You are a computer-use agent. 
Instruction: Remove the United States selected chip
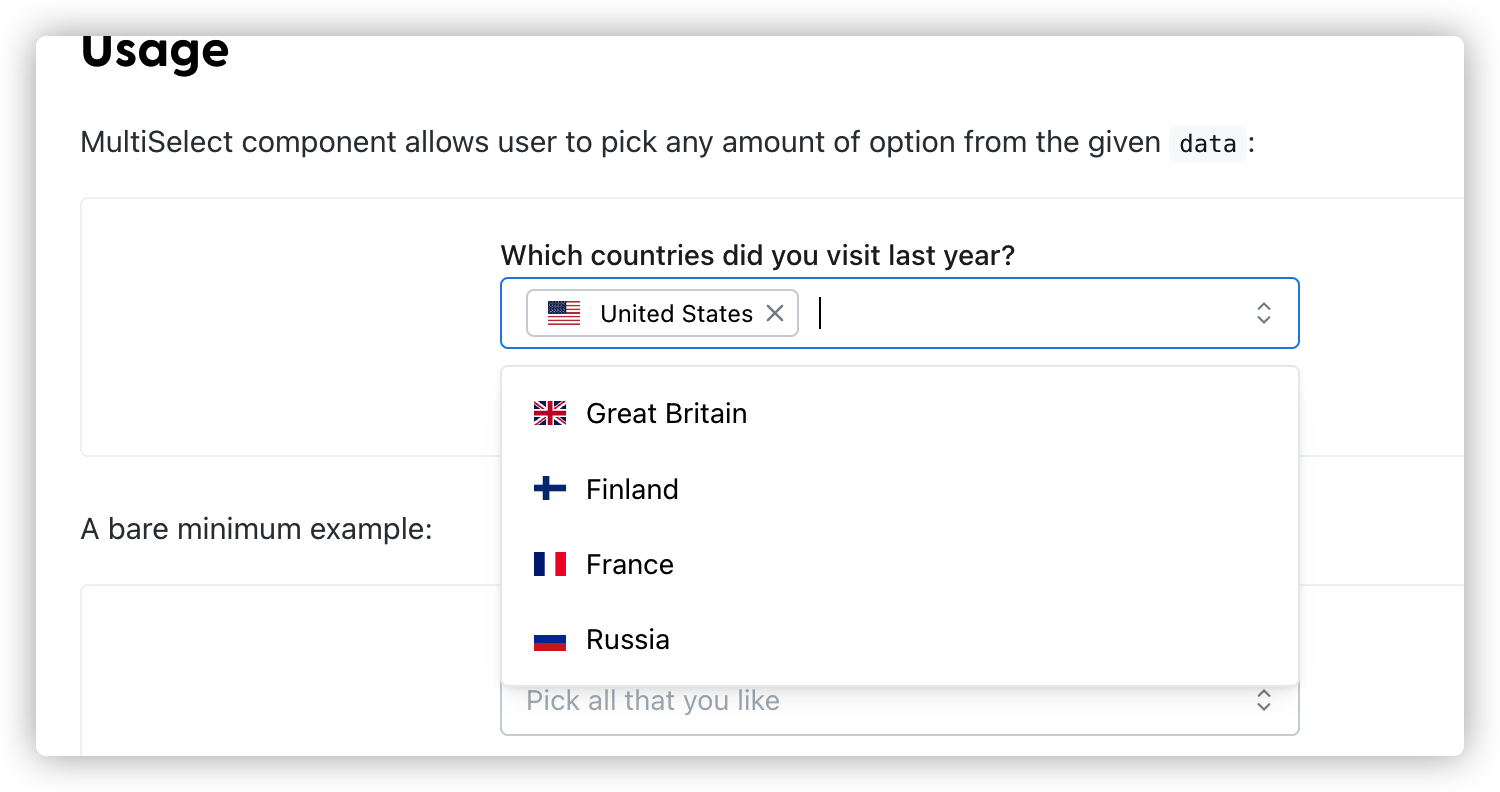pos(774,313)
